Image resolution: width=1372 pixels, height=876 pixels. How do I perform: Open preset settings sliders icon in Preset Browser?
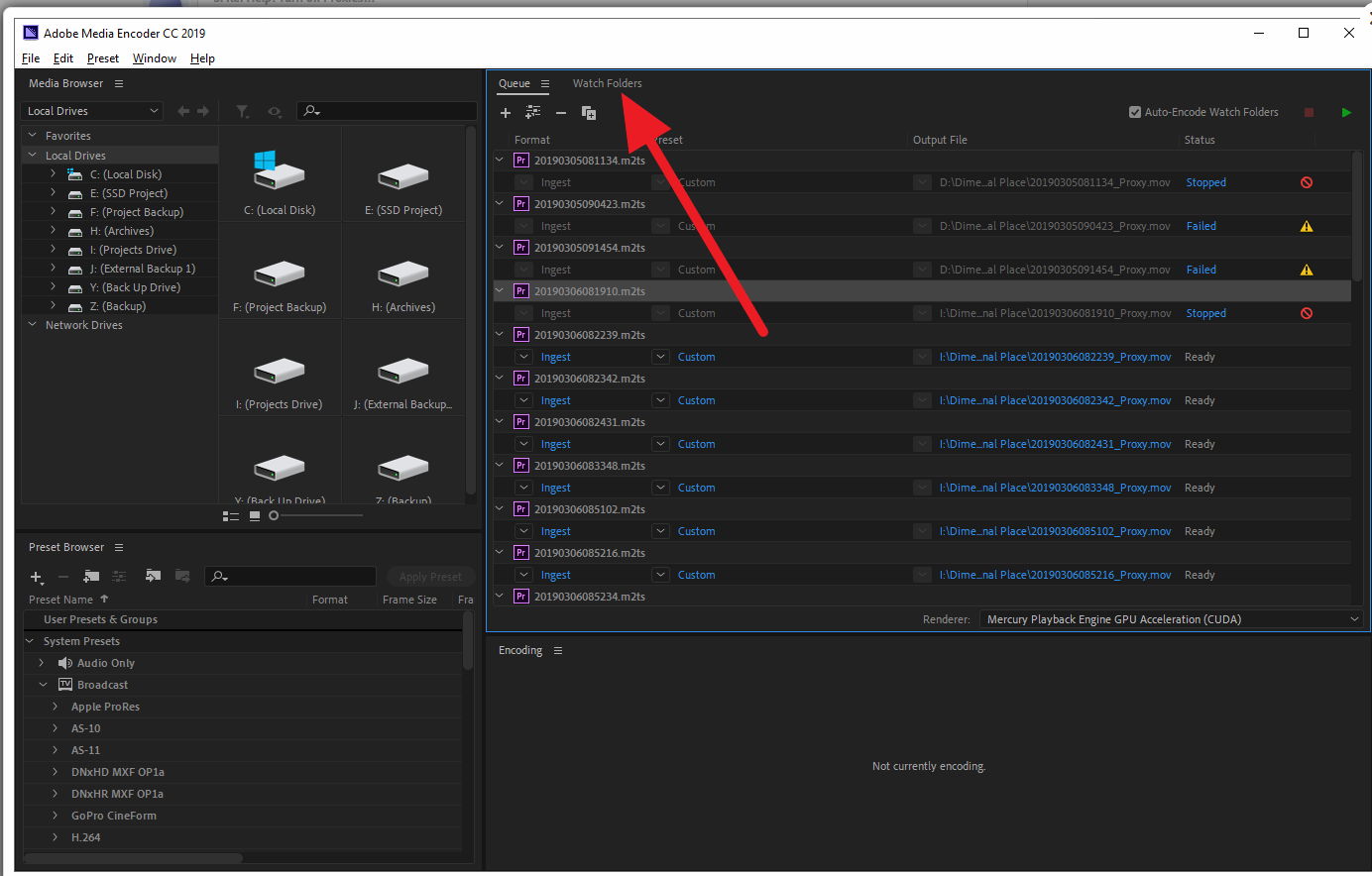click(x=119, y=576)
